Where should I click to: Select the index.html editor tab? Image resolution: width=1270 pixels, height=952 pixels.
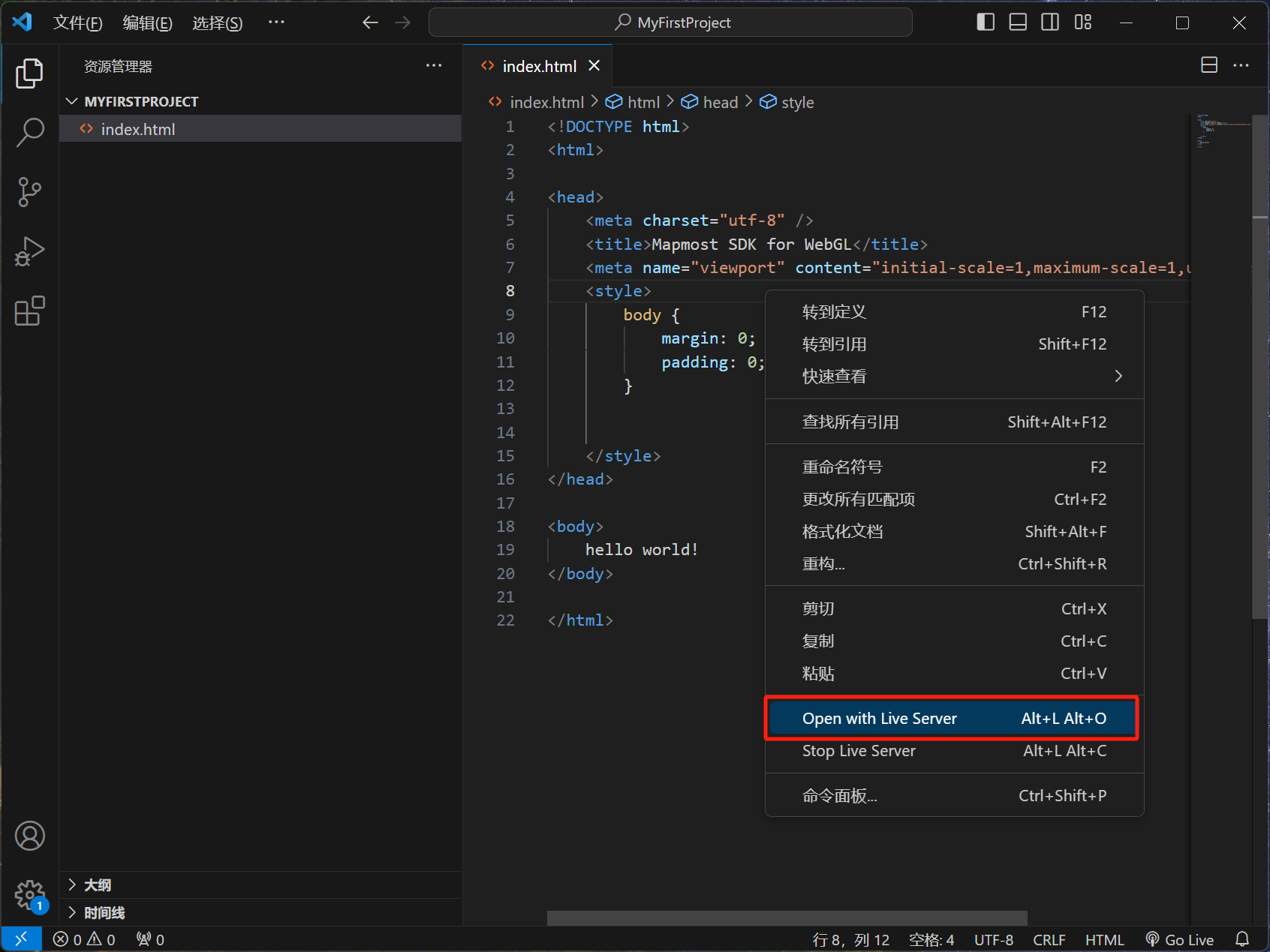pos(537,66)
